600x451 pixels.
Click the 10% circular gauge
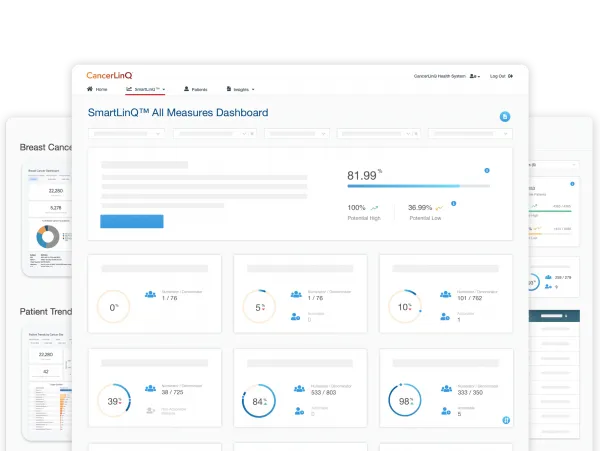405,307
